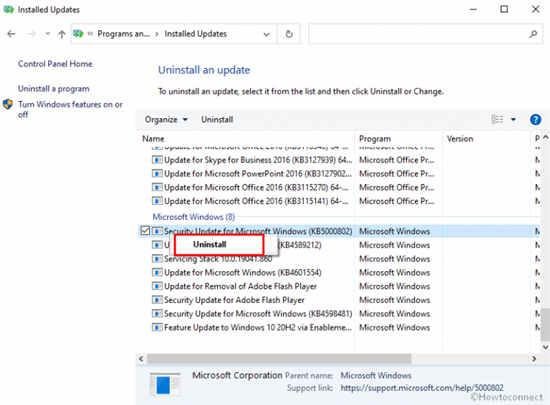550x405 pixels.
Task: Click the horizontal scrollbar thumb
Action: 279,358
